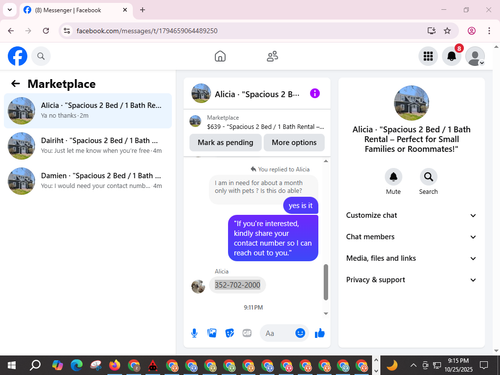Go to the Home feed icon
Screen dimensions: 500x375
pos(220,56)
